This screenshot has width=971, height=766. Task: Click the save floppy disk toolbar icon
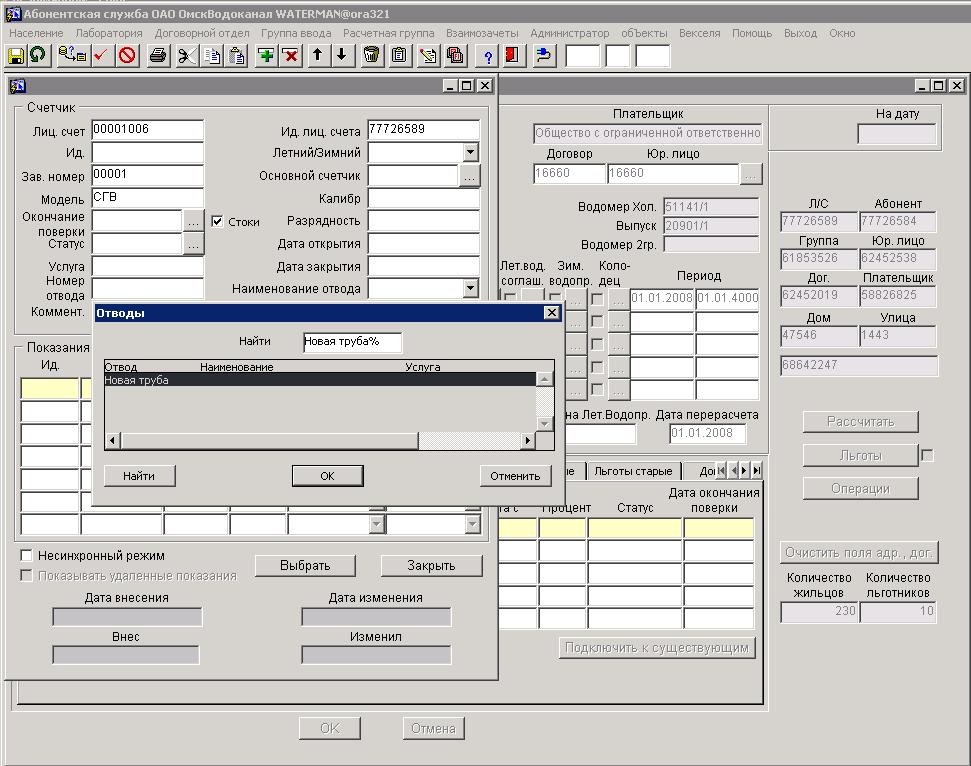16,56
